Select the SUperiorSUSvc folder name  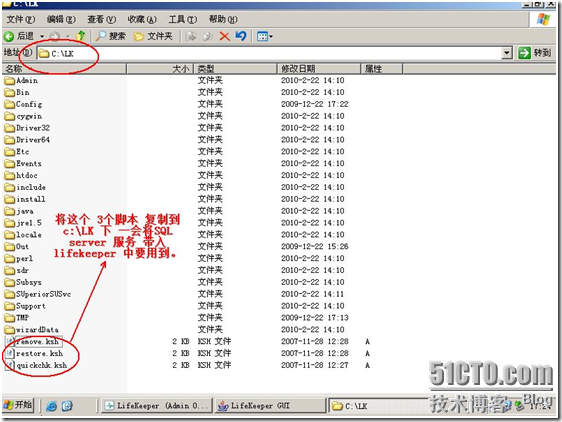(x=43, y=294)
